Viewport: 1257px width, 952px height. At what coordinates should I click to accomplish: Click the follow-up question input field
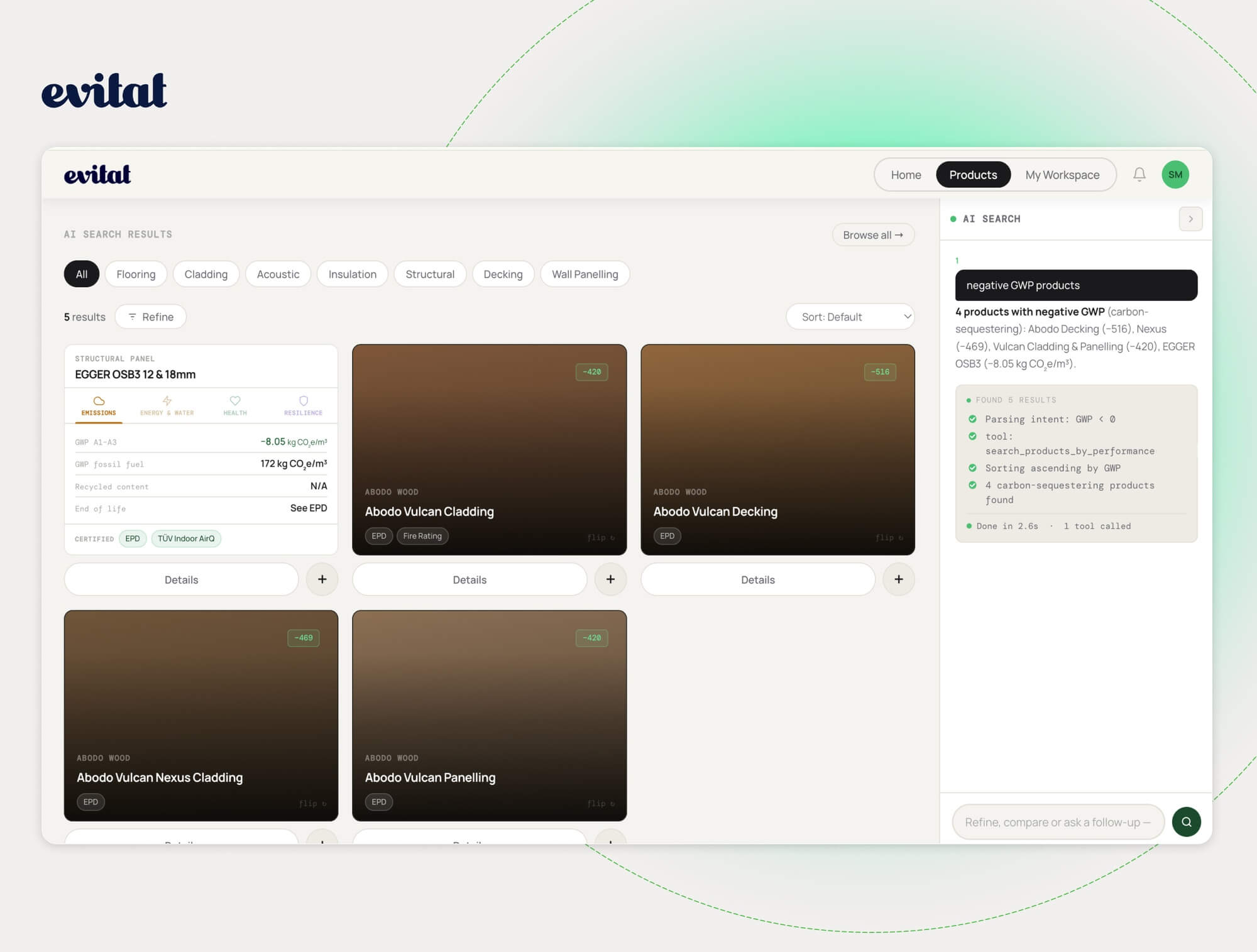pos(1058,822)
